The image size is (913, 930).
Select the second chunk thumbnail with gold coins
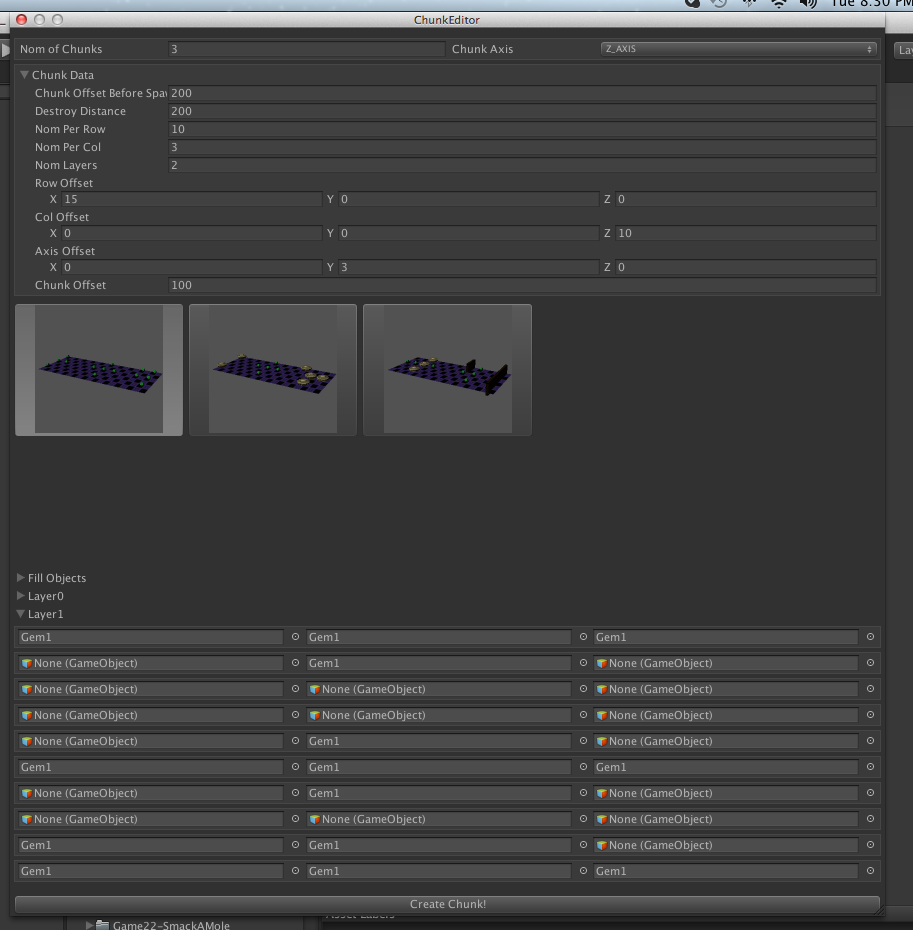click(x=273, y=370)
